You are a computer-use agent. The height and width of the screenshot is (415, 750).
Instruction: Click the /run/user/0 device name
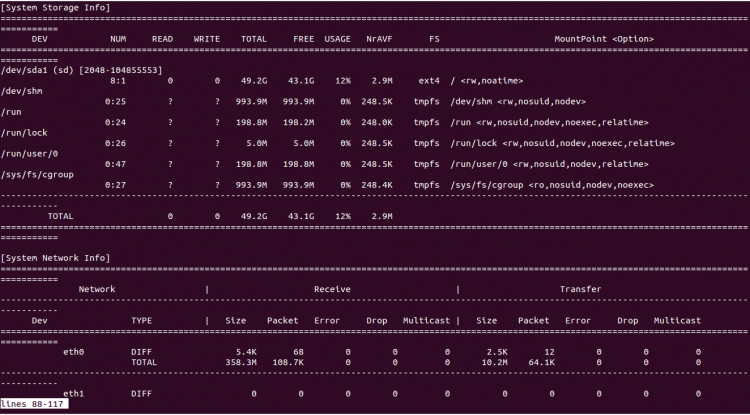(x=32, y=153)
